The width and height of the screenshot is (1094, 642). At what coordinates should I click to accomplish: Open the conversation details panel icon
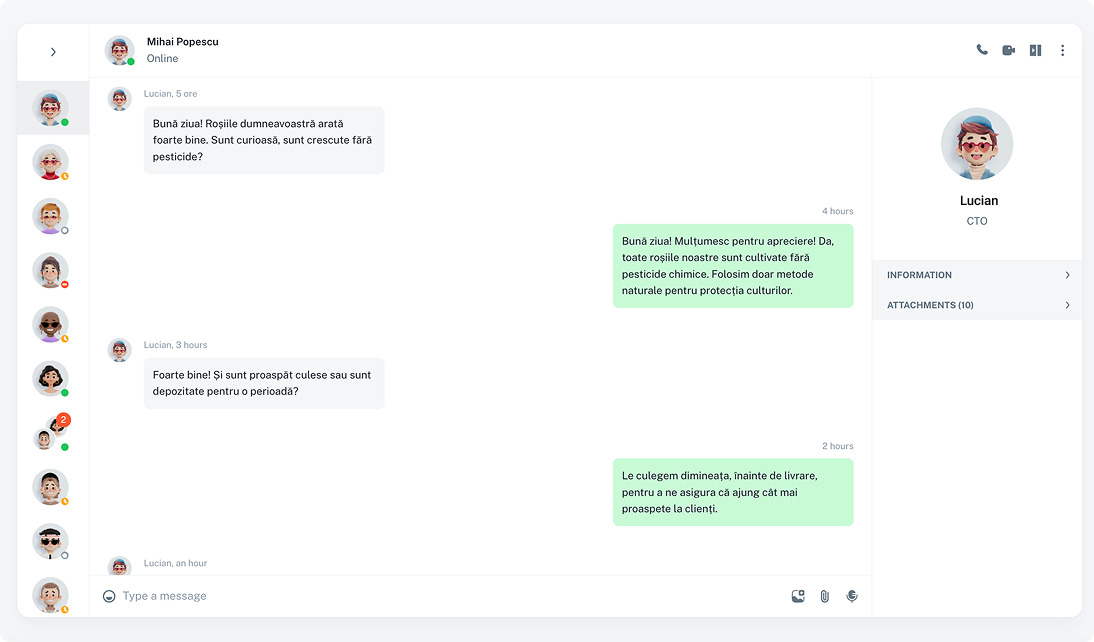(1035, 49)
